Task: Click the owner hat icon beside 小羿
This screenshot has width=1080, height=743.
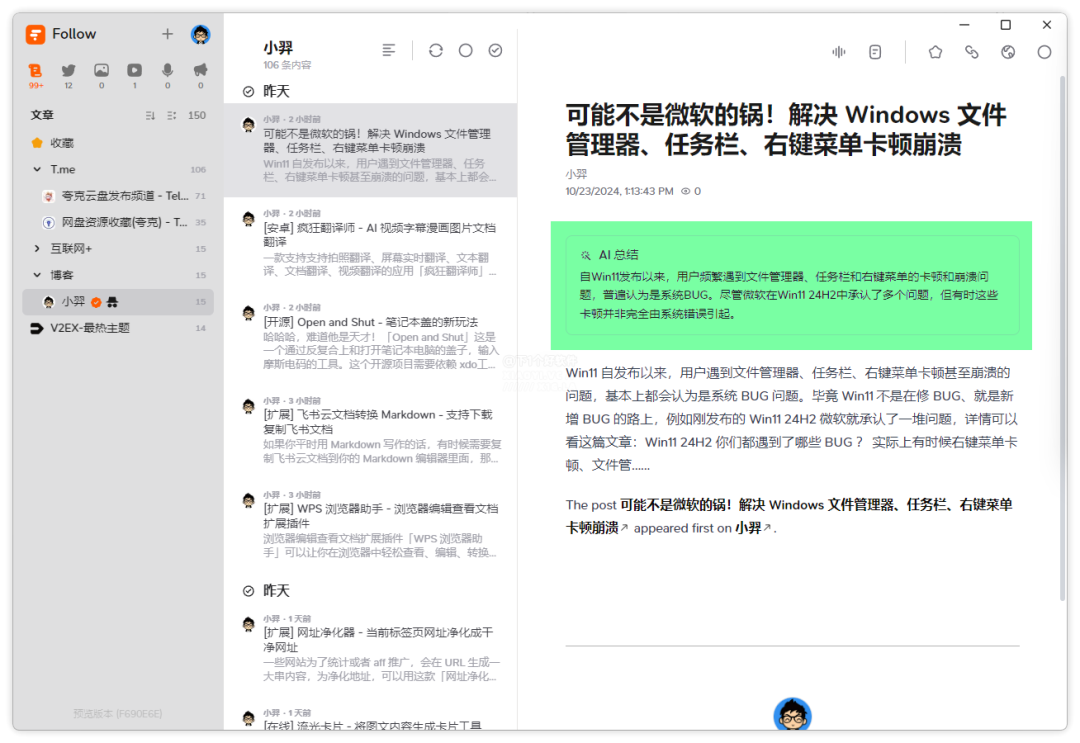Action: (112, 302)
